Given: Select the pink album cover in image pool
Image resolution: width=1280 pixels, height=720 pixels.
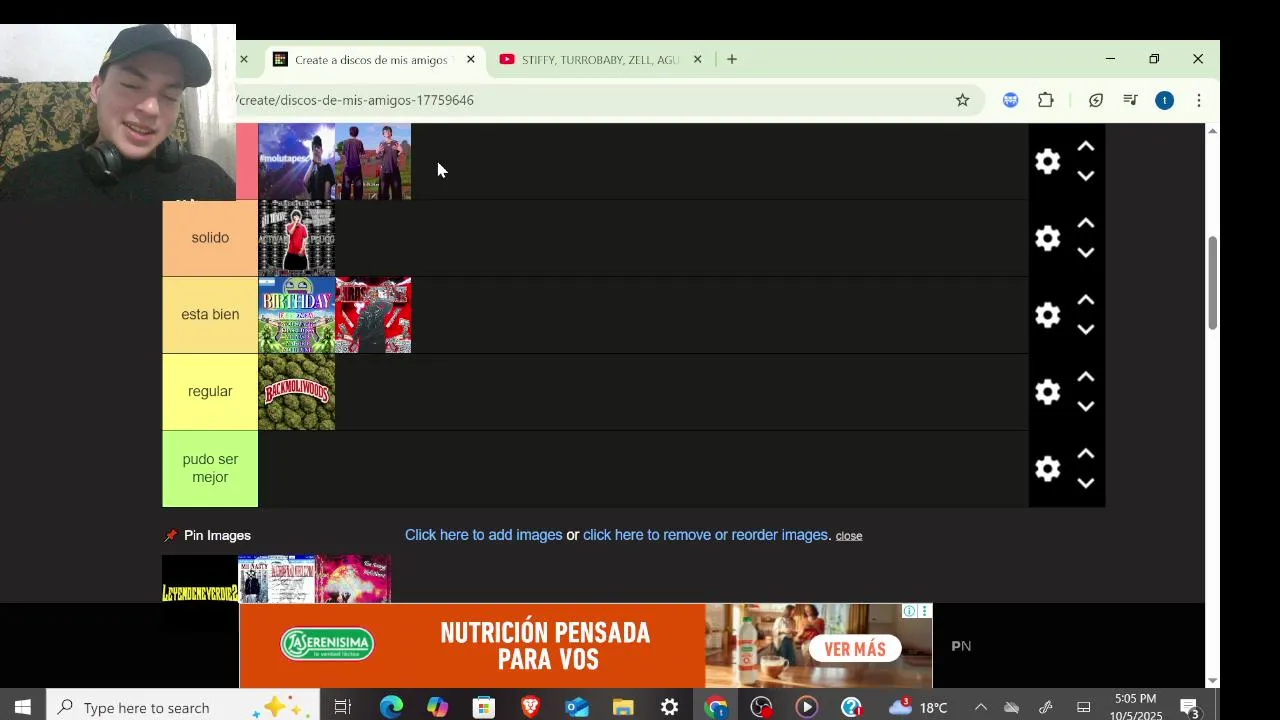Looking at the screenshot, I should tap(353, 579).
